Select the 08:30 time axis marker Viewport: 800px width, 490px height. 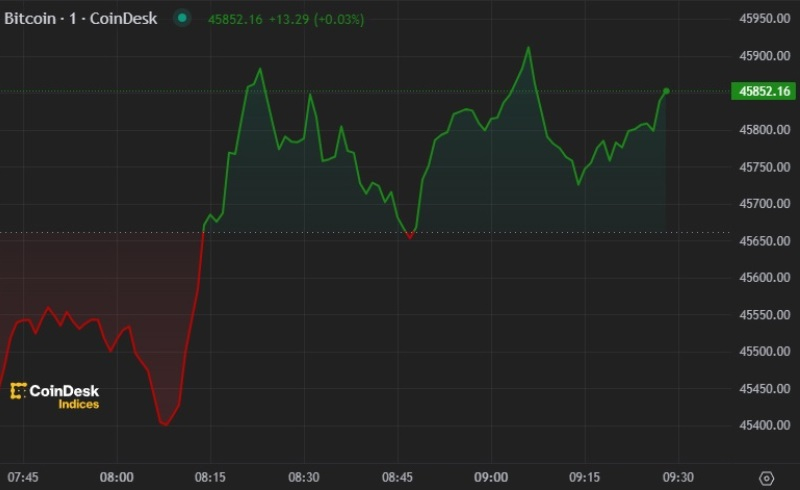[304, 477]
